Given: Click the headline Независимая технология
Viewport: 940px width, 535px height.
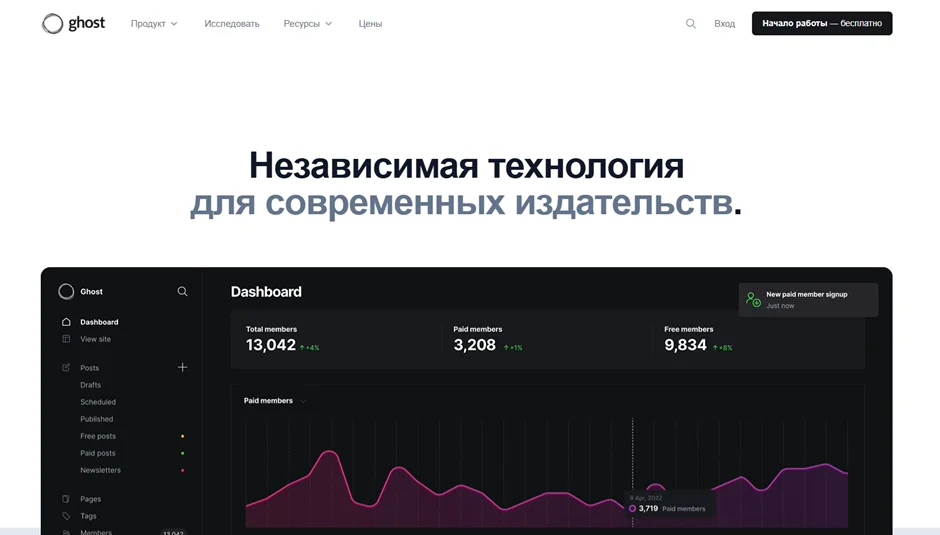Looking at the screenshot, I should [x=466, y=166].
